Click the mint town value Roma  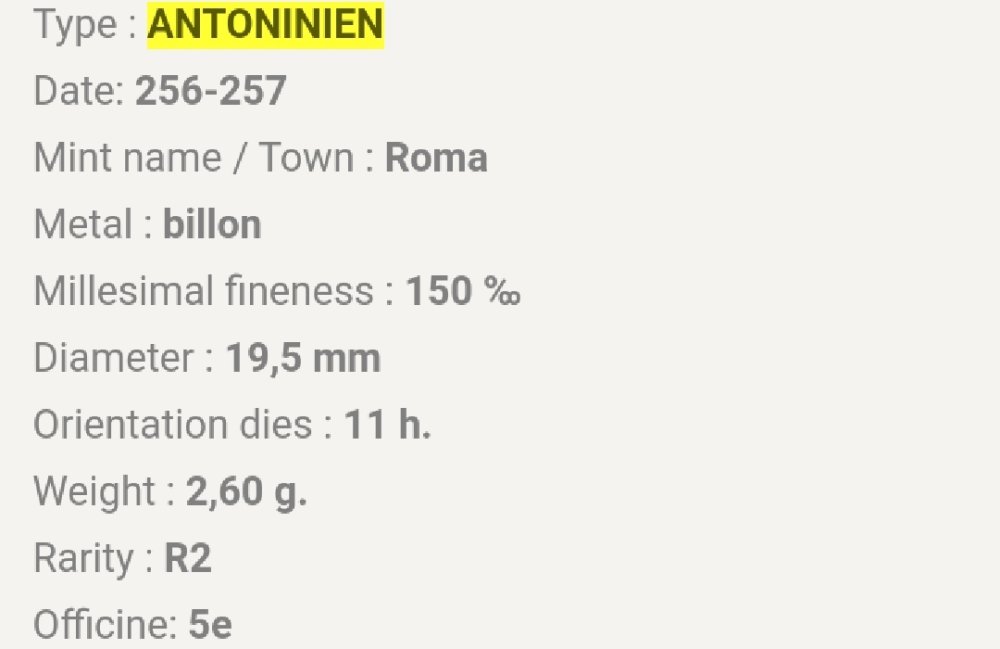tap(436, 158)
